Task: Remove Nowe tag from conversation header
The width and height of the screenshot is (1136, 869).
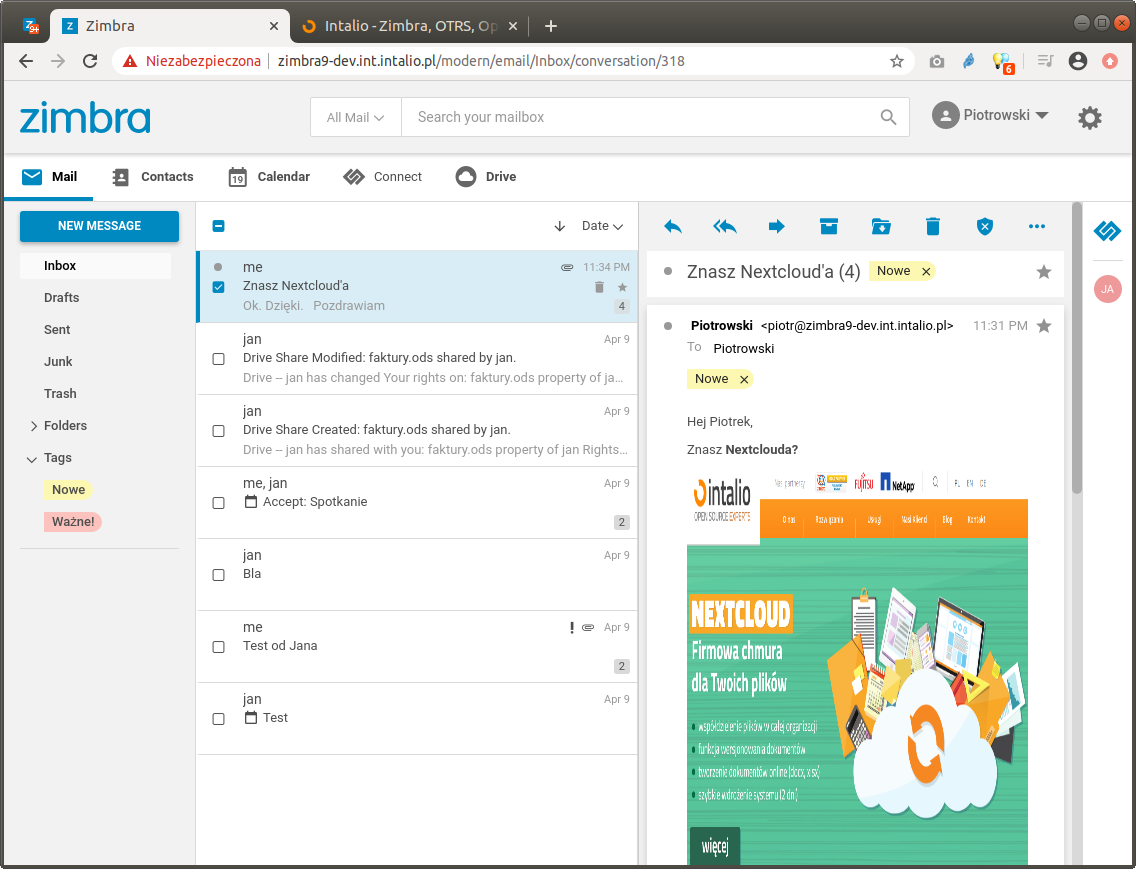Action: point(925,271)
